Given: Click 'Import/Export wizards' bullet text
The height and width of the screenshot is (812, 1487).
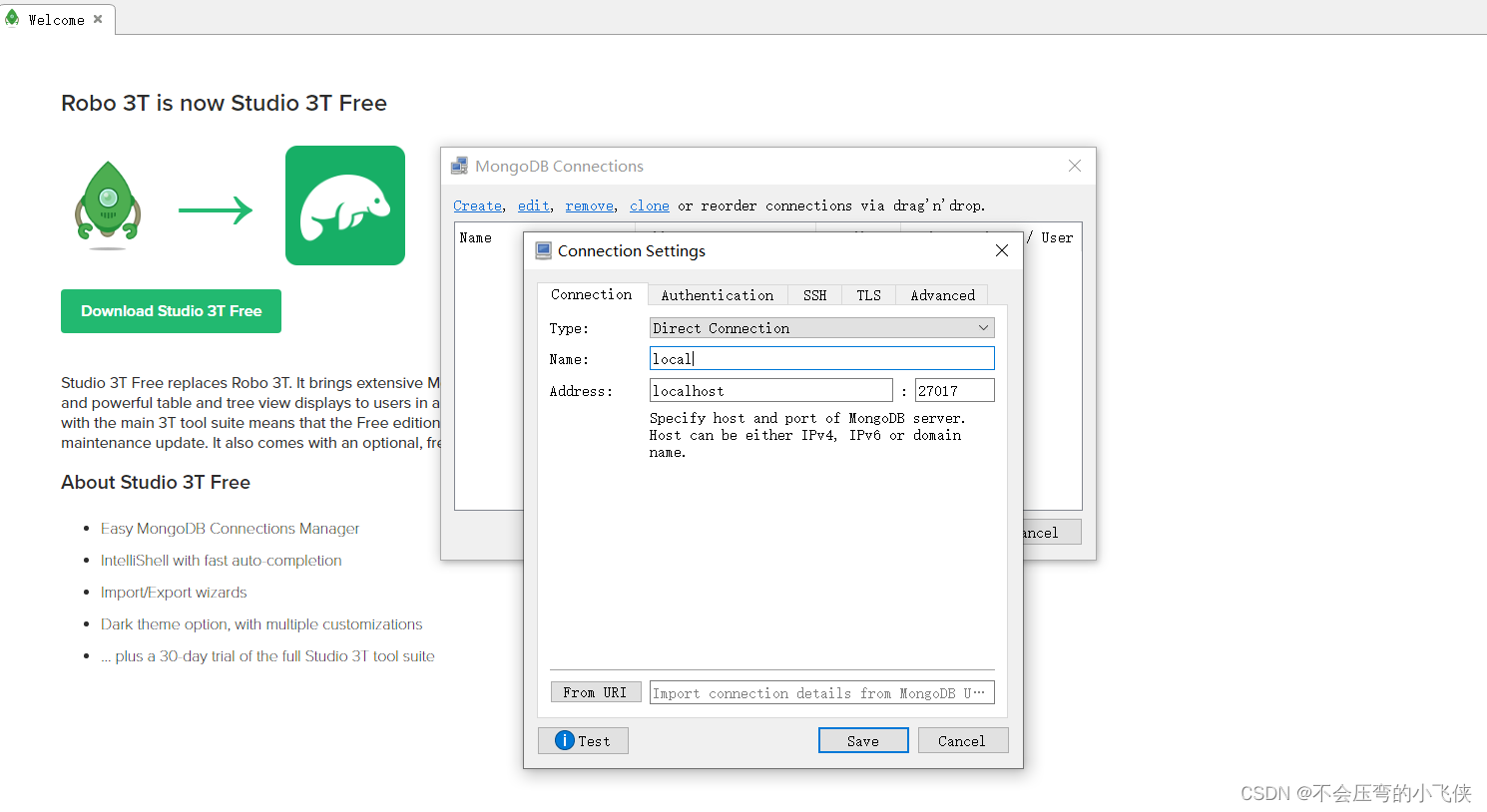Looking at the screenshot, I should pyautogui.click(x=174, y=593).
